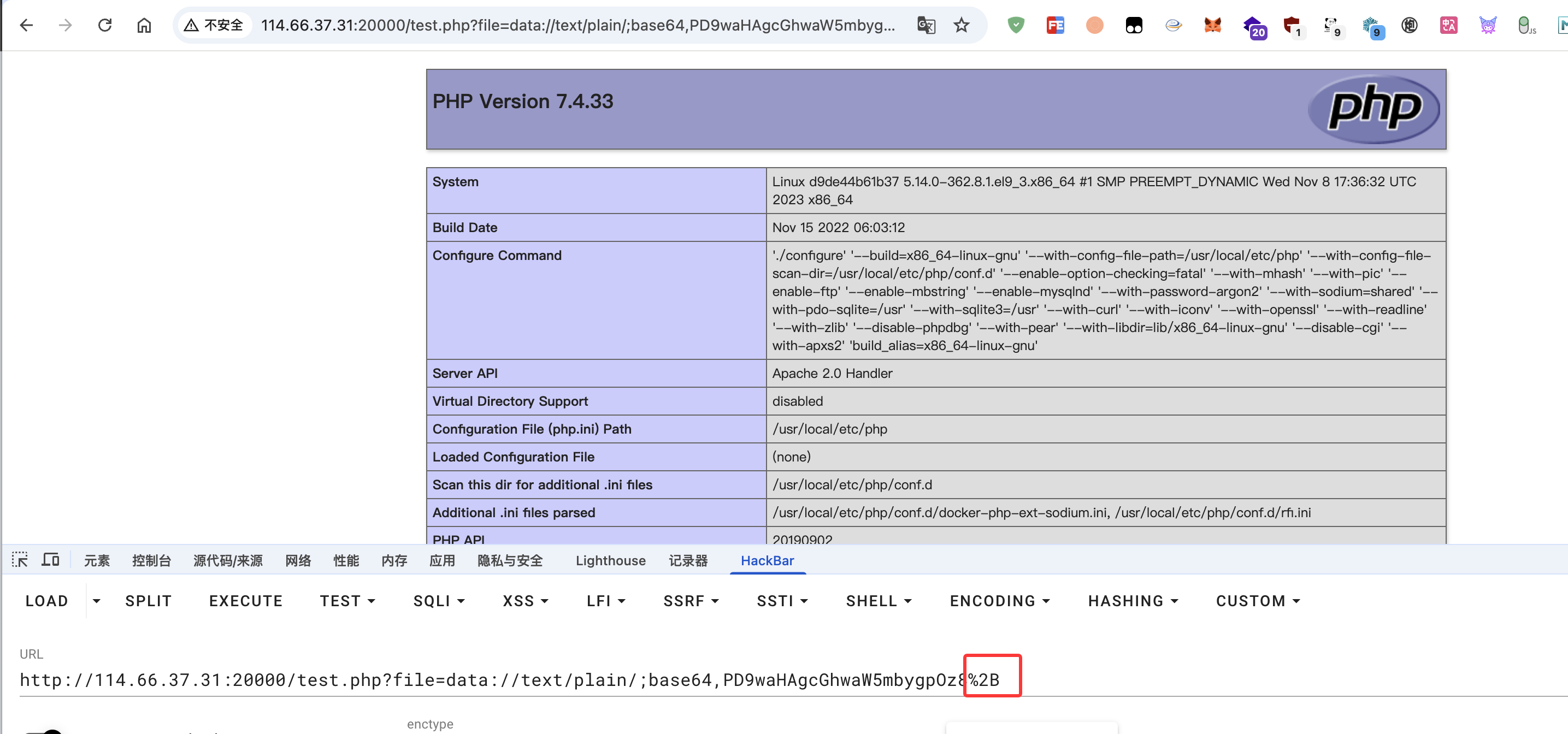Image resolution: width=1568 pixels, height=734 pixels.
Task: Open the MetaMask fox extension
Action: [x=1212, y=25]
